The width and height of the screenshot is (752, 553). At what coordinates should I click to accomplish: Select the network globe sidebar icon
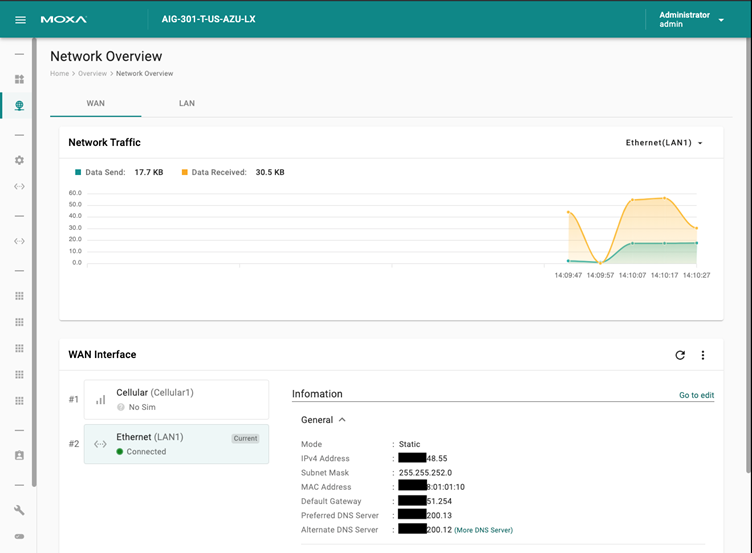click(19, 106)
